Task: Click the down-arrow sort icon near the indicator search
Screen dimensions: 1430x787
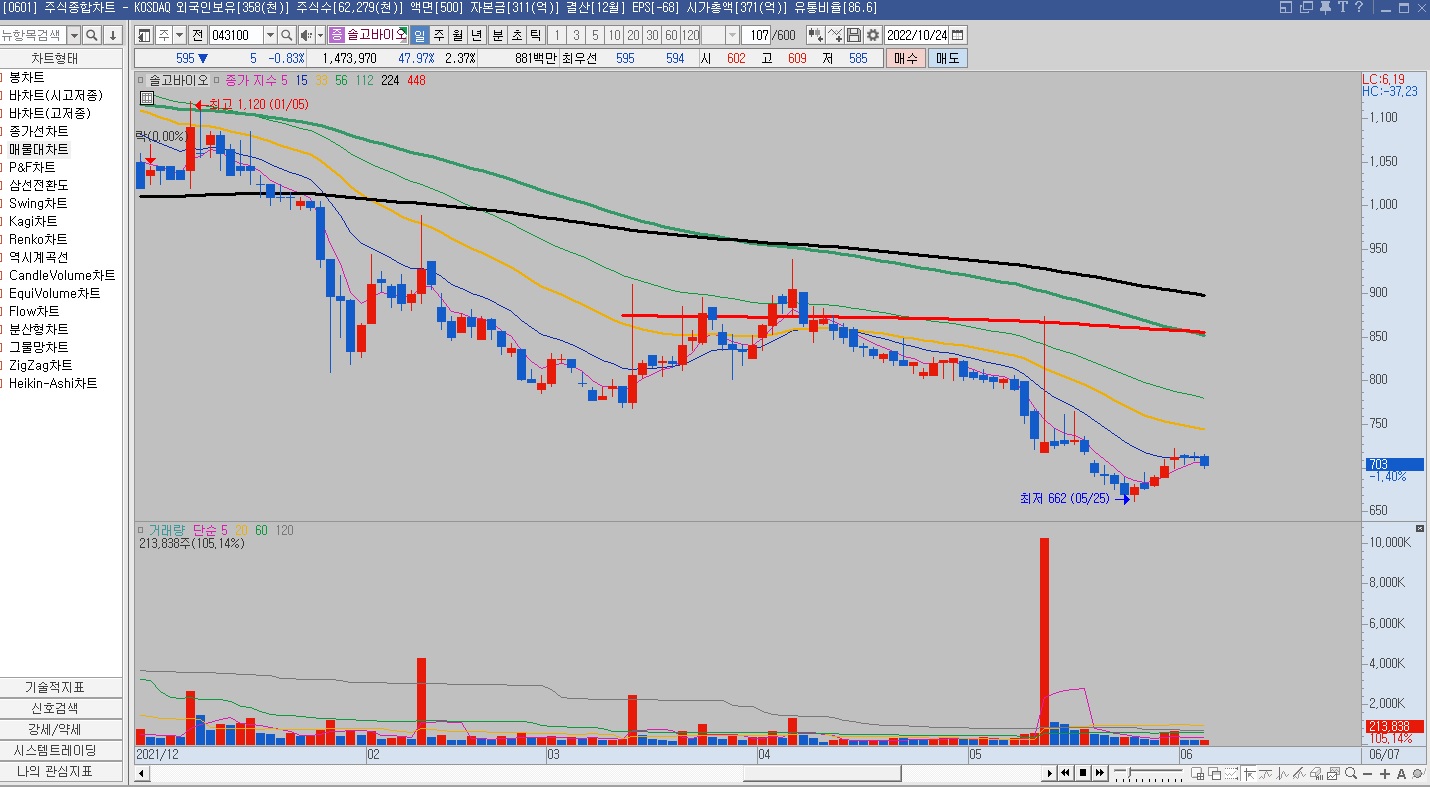Action: (x=113, y=35)
